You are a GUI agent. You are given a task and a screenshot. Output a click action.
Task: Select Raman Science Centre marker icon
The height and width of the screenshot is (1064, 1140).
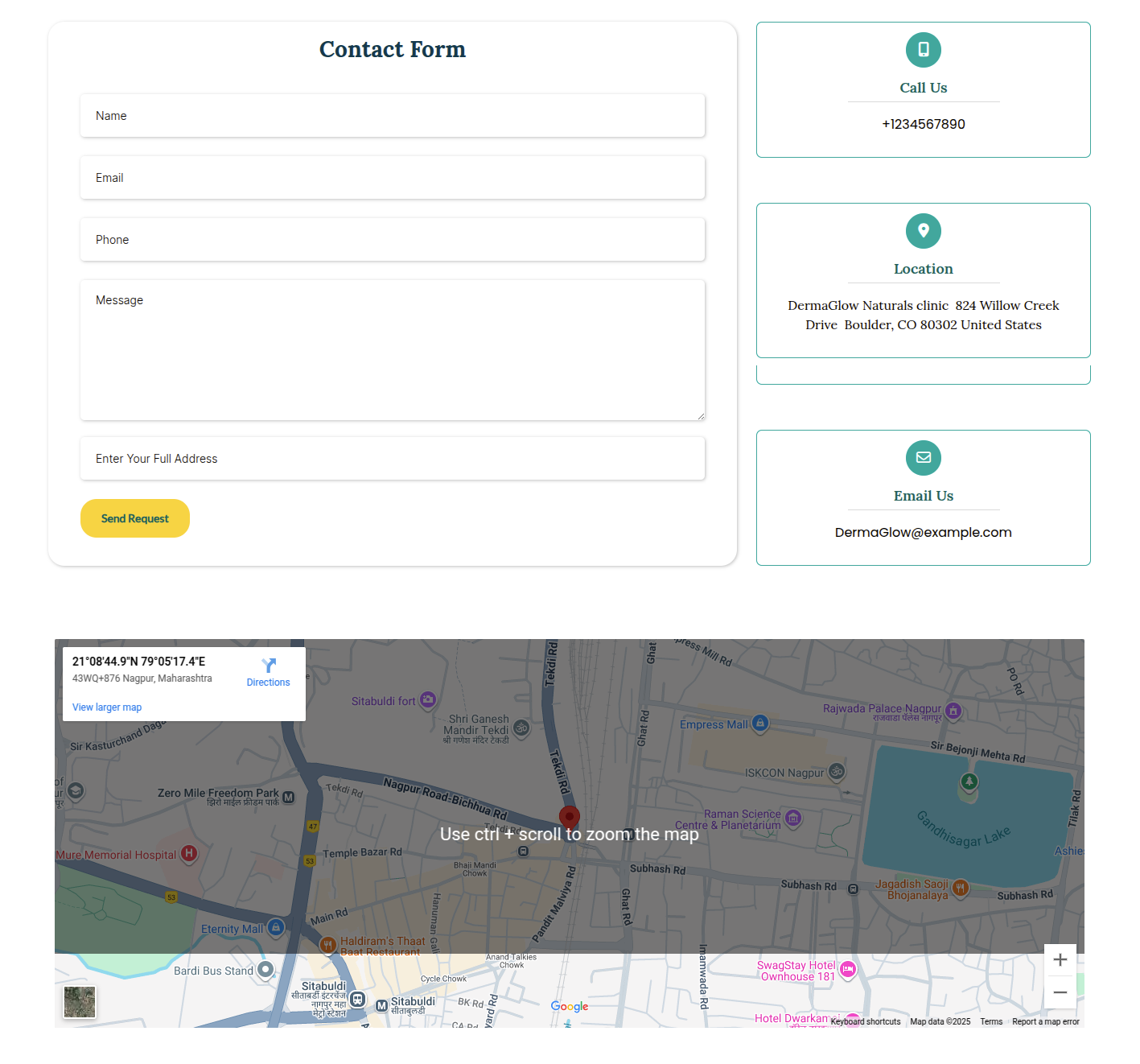(793, 818)
